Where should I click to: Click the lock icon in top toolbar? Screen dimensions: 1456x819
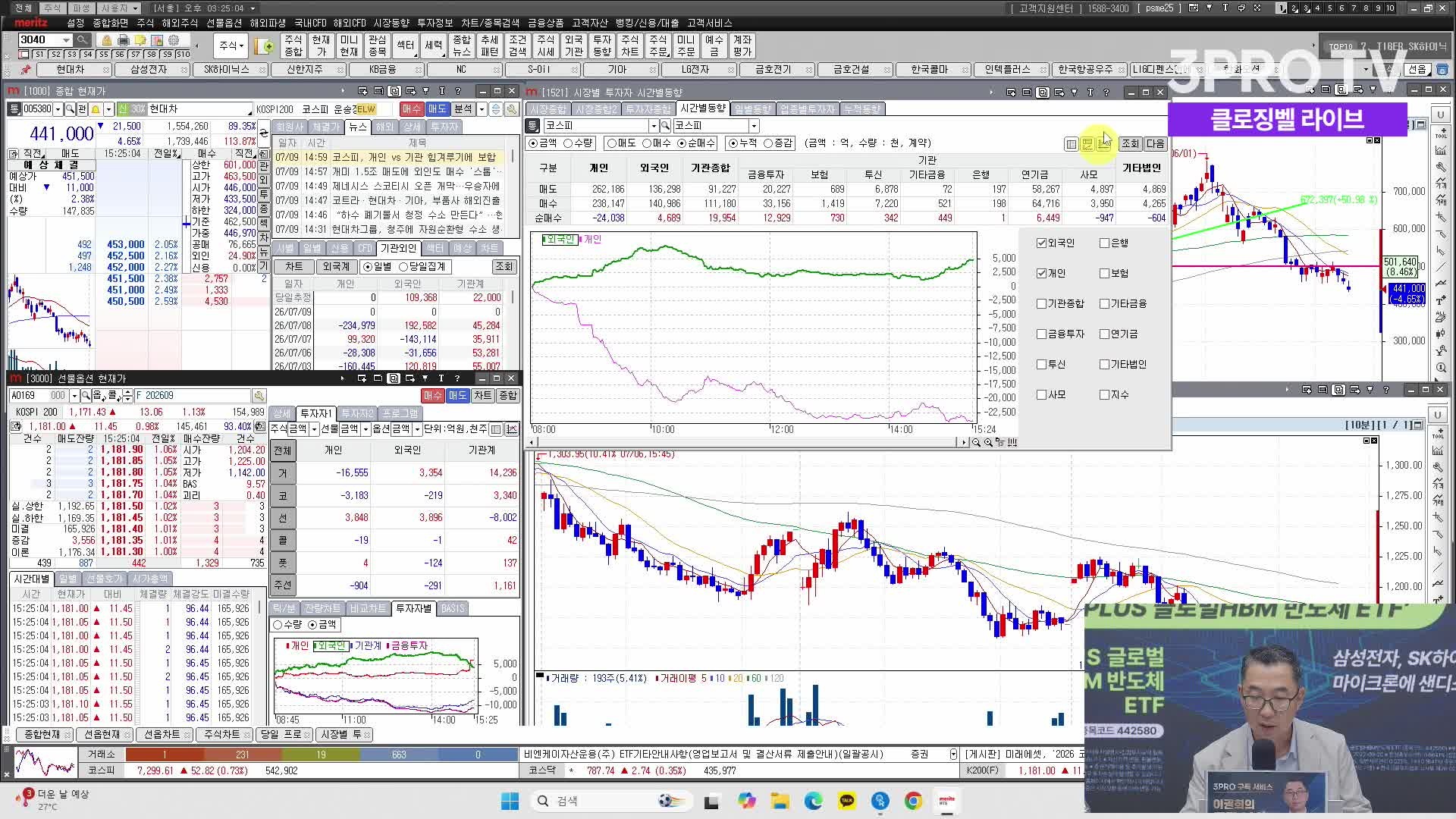(107, 40)
